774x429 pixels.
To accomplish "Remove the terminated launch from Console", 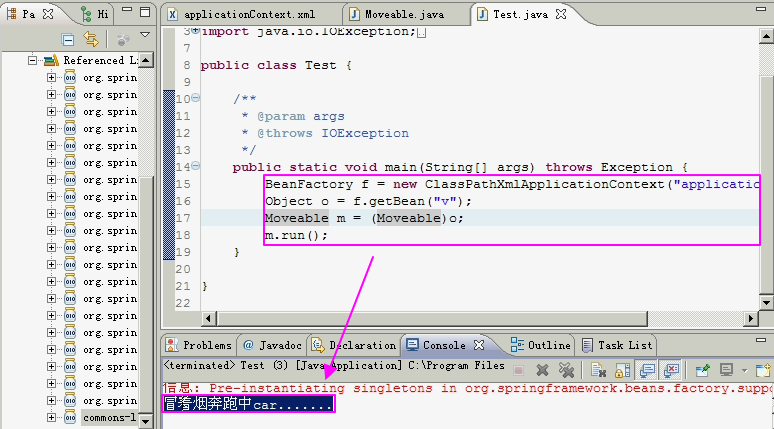I will click(542, 370).
